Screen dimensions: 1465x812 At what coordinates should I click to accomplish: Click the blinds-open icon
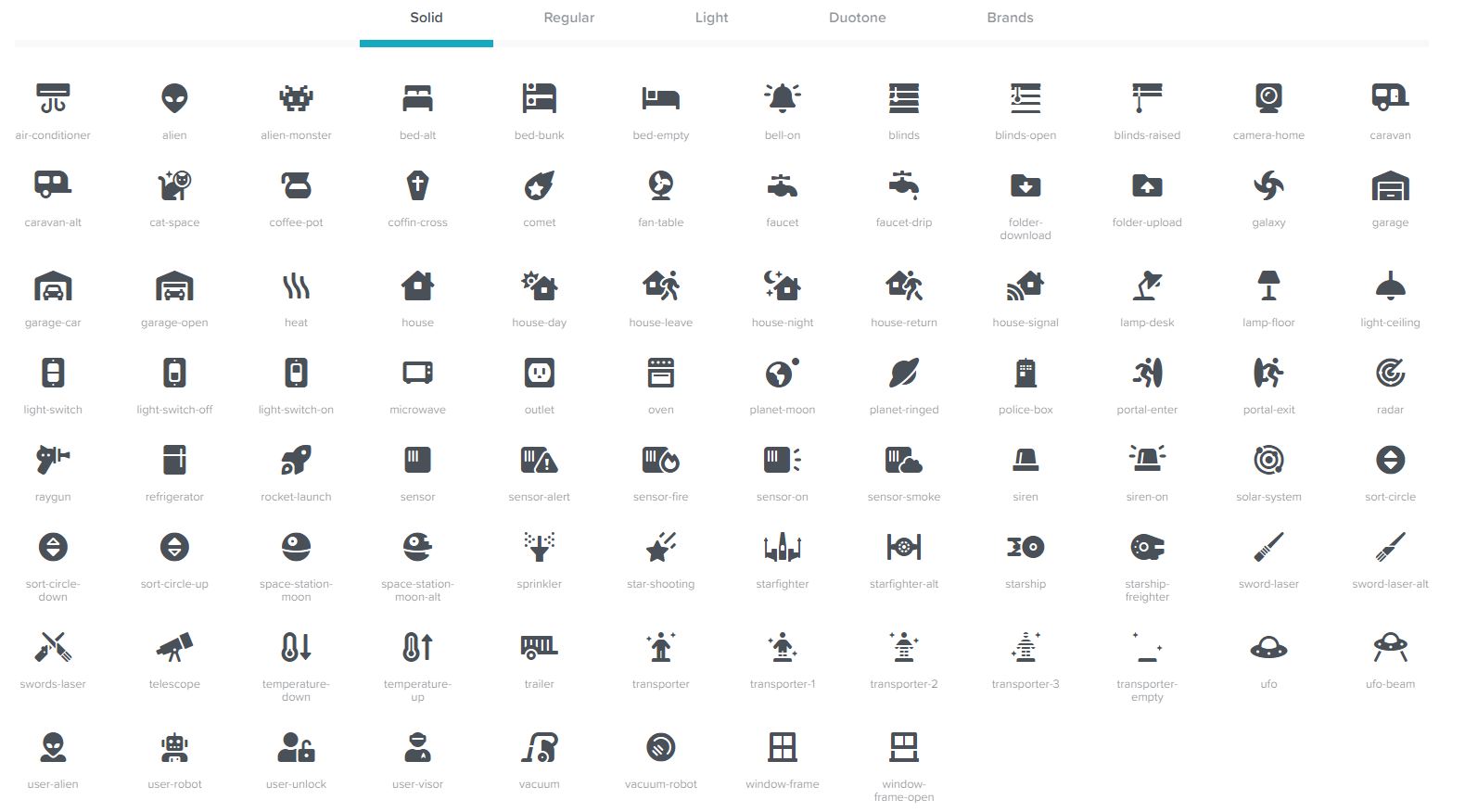pyautogui.click(x=1025, y=98)
